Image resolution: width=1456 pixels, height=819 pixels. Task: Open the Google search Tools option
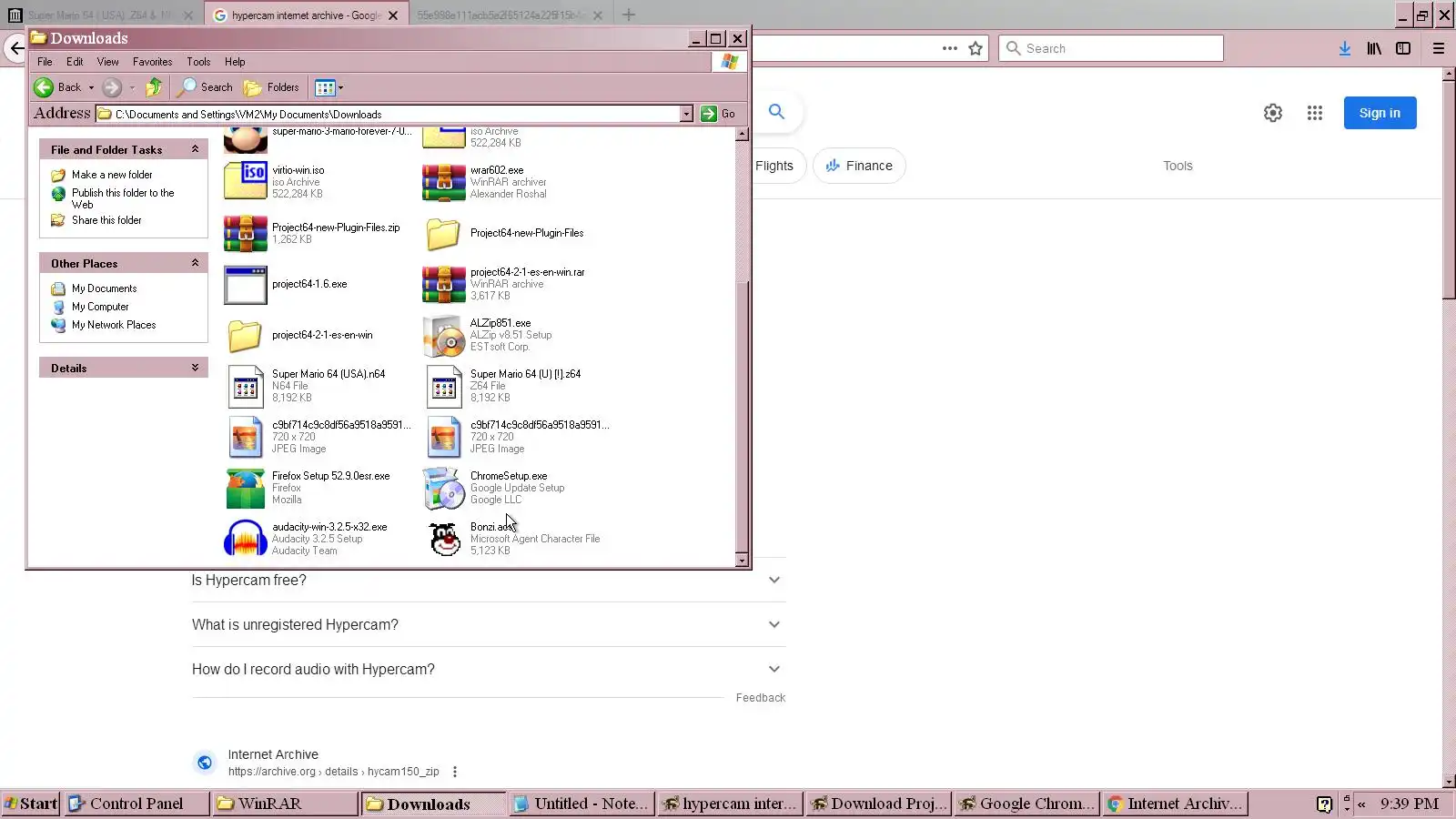click(x=1178, y=166)
